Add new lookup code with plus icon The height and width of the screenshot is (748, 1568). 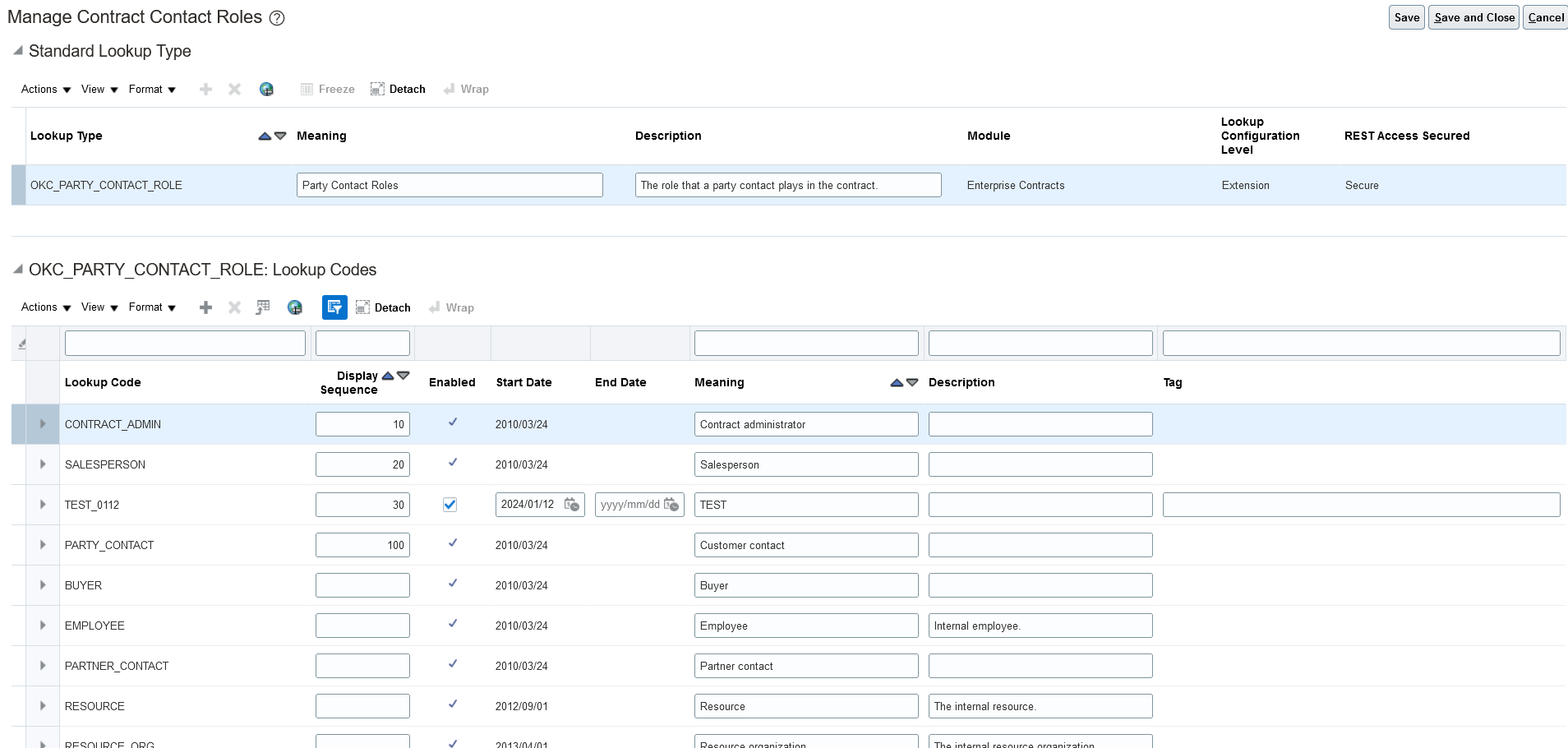[206, 307]
